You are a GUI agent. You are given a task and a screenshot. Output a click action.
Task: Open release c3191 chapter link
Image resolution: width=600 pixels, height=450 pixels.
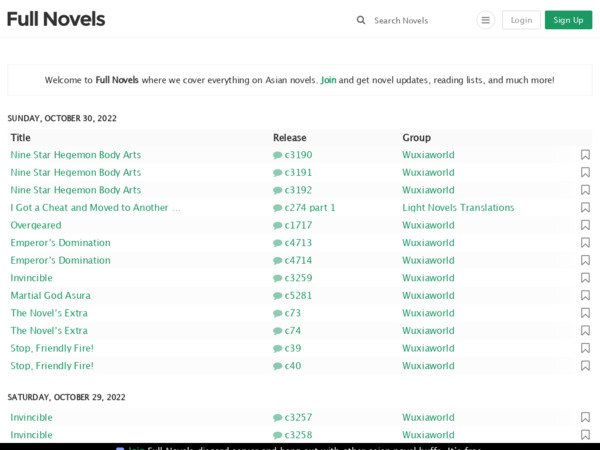(x=298, y=172)
